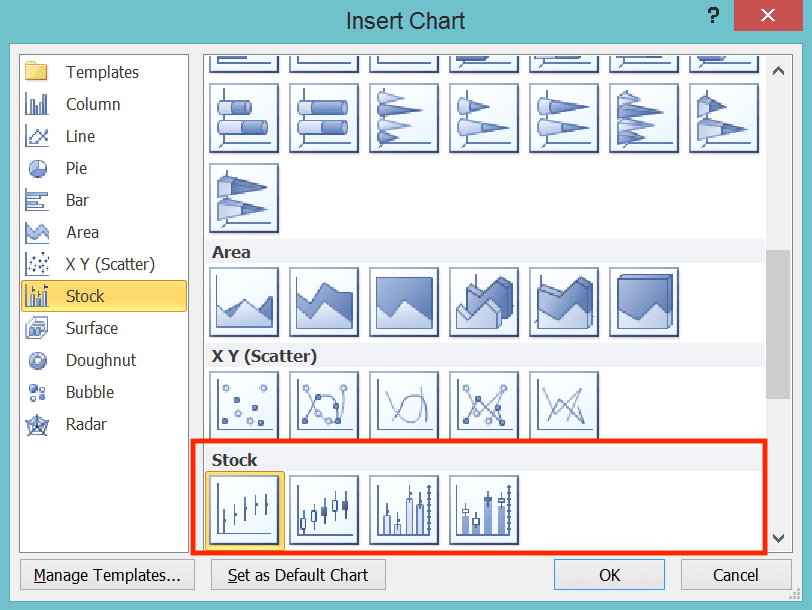Select the Open-High-Low-Close stock chart
Screen dimensions: 812x610
pos(324,510)
